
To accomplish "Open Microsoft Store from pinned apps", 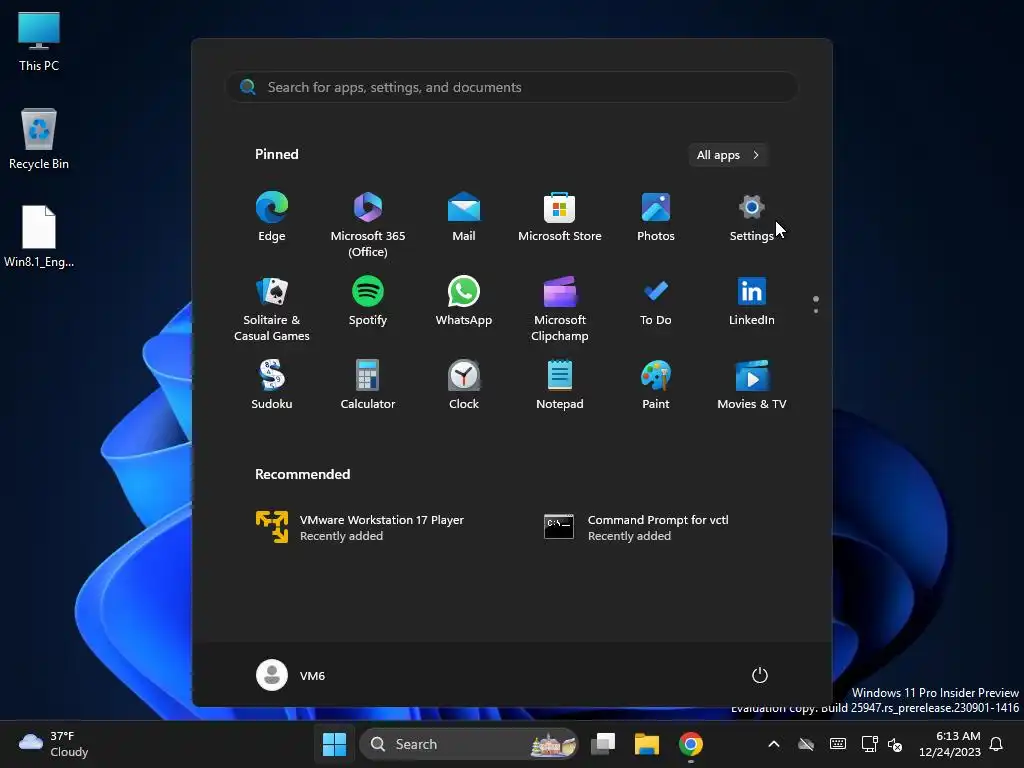I will coord(560,217).
